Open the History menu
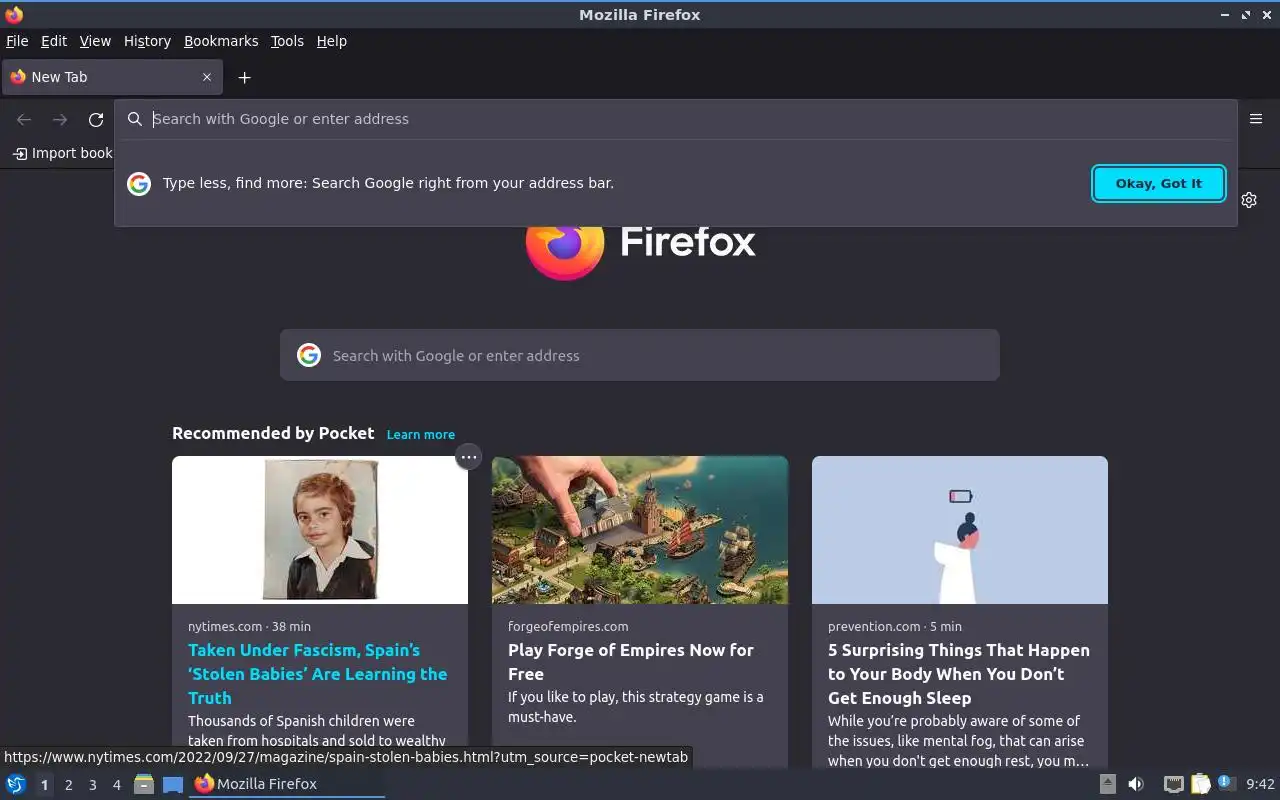This screenshot has height=800, width=1280. coord(147,41)
